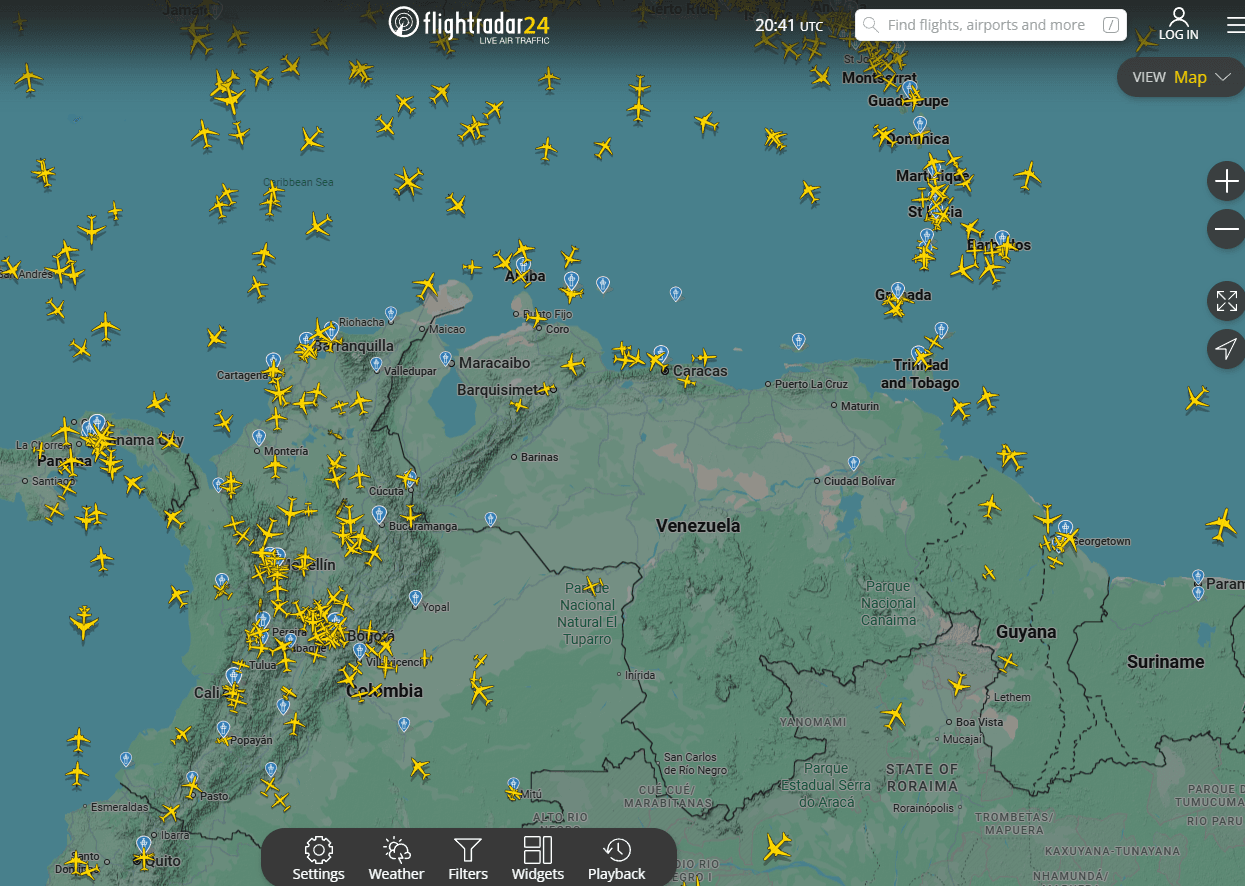Zoom out with the minus button

pos(1226,229)
